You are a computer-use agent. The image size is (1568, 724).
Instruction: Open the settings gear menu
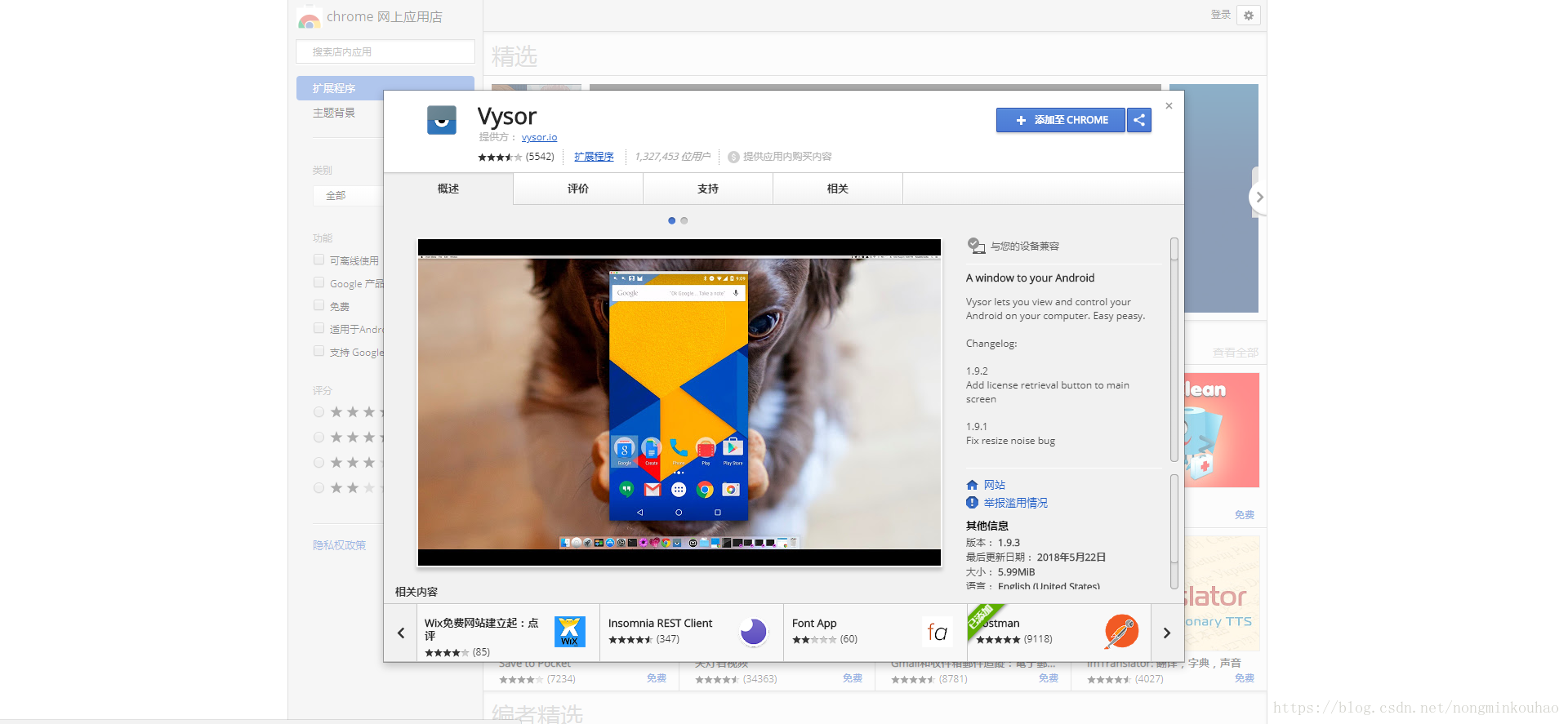[1249, 15]
